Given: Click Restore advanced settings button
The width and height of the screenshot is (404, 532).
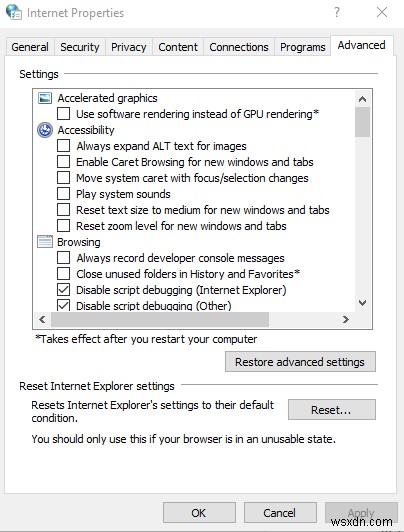Looking at the screenshot, I should click(300, 362).
